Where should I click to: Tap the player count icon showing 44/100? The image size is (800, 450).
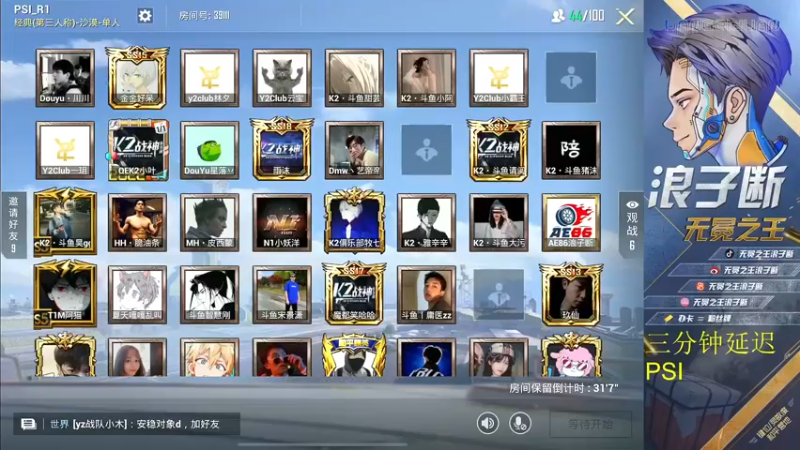click(558, 16)
